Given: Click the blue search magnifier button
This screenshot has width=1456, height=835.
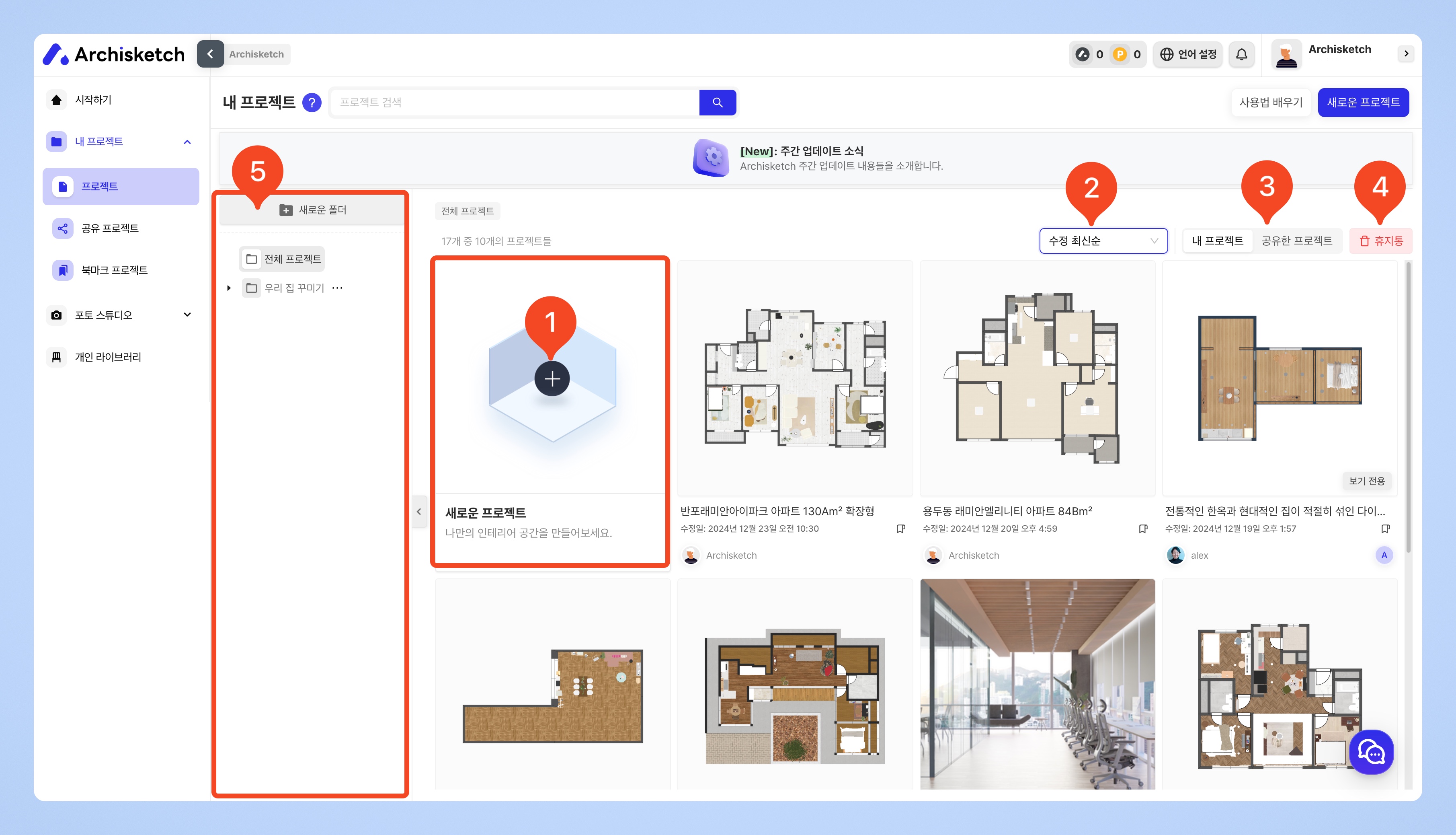Looking at the screenshot, I should (x=718, y=102).
